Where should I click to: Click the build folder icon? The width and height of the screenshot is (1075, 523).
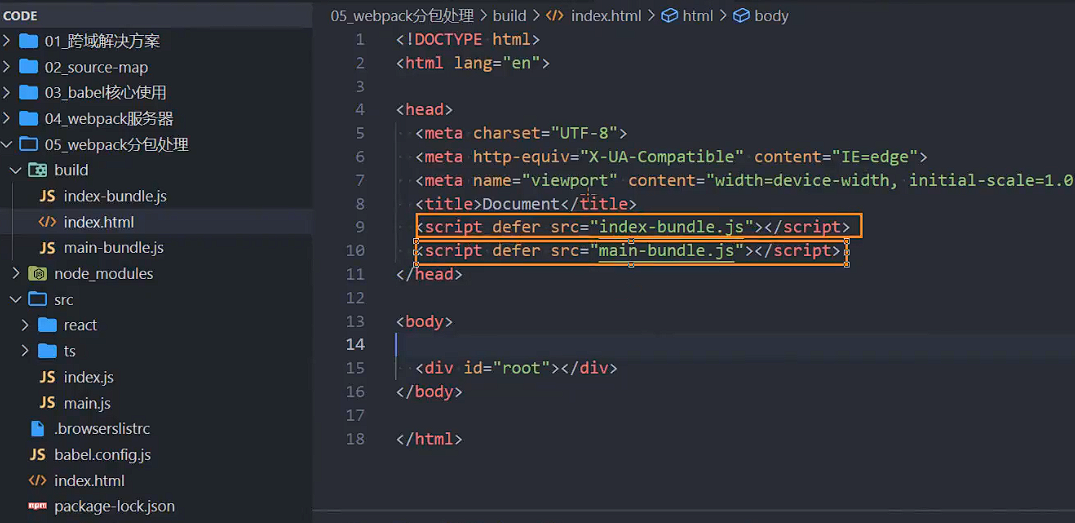coord(38,170)
